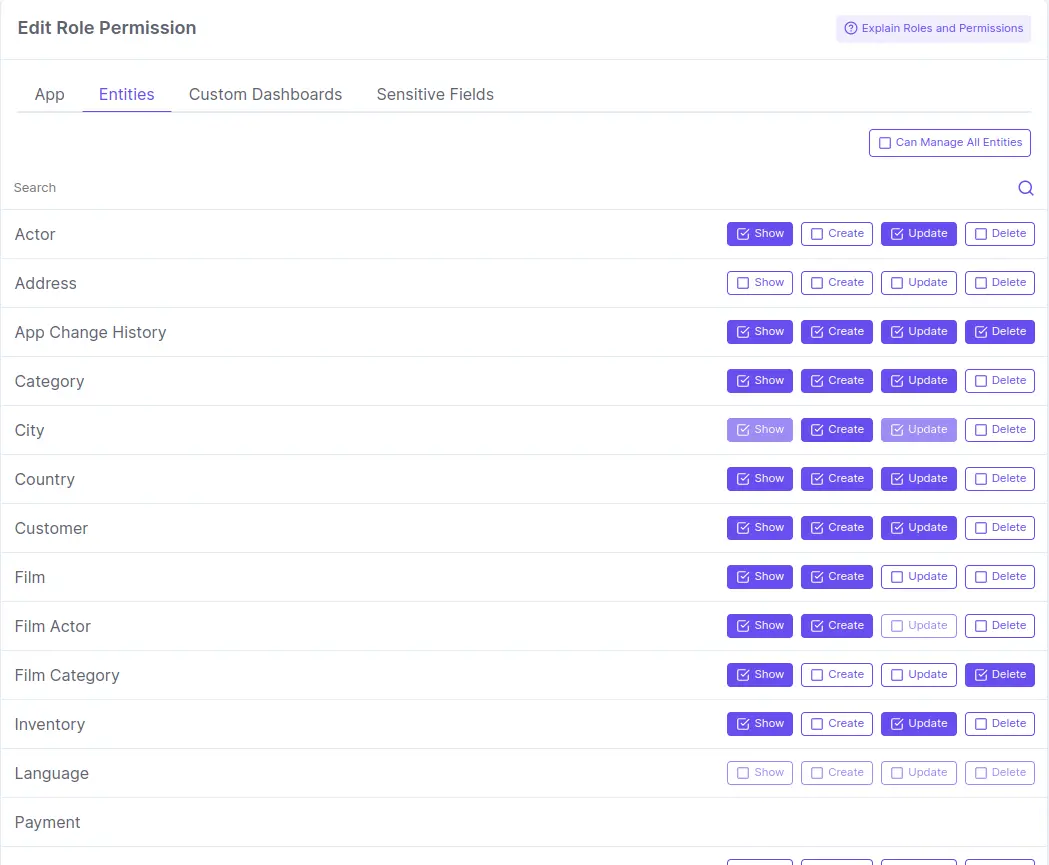Image resolution: width=1049 pixels, height=865 pixels.
Task: Uncheck Delete for App Change History
Action: [999, 332]
